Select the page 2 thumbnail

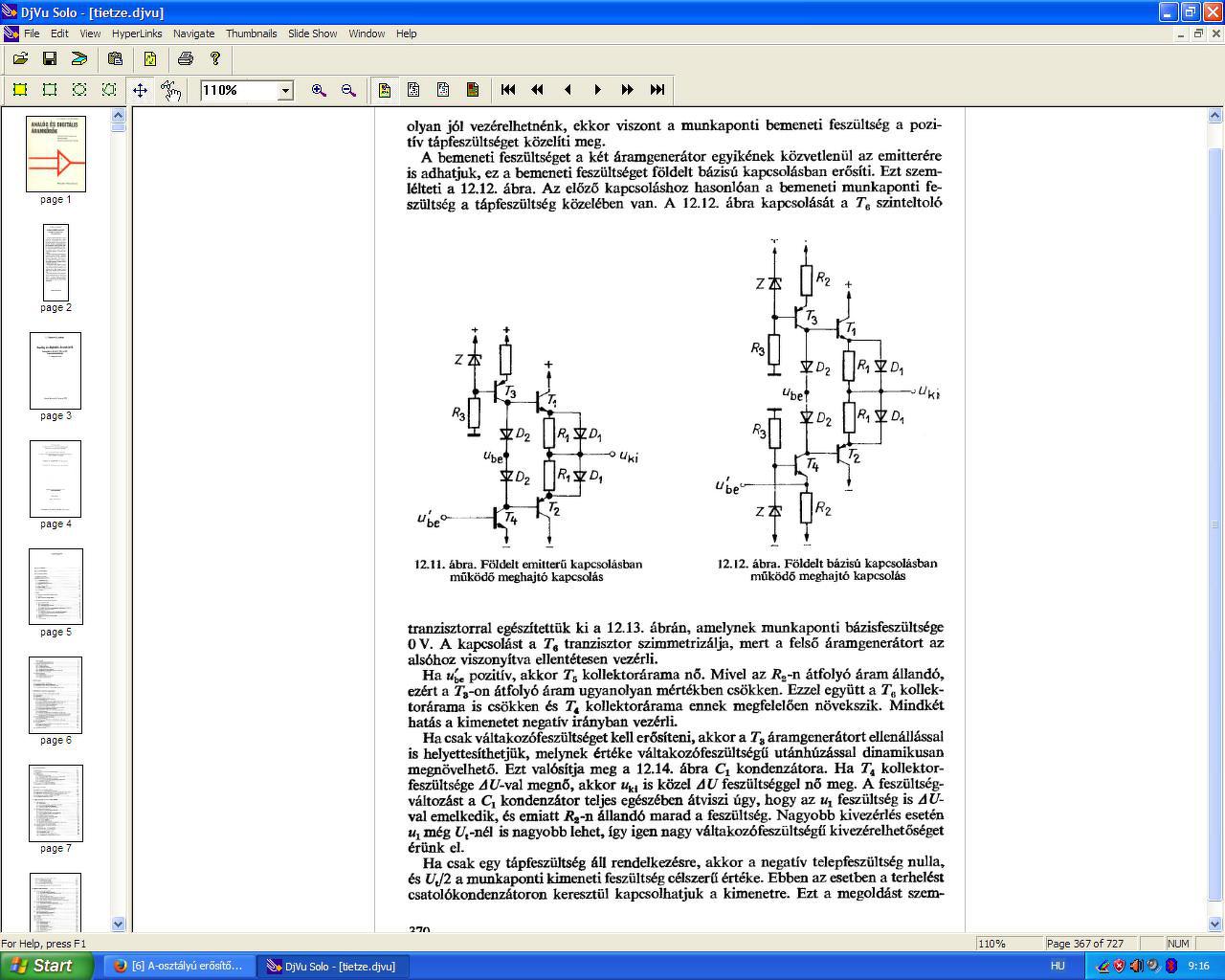point(56,262)
